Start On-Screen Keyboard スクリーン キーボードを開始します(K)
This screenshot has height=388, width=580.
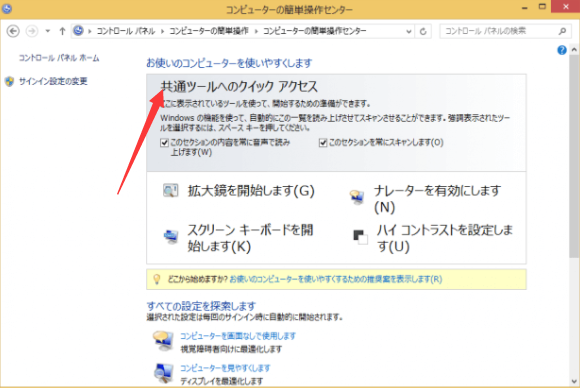[x=250, y=238]
